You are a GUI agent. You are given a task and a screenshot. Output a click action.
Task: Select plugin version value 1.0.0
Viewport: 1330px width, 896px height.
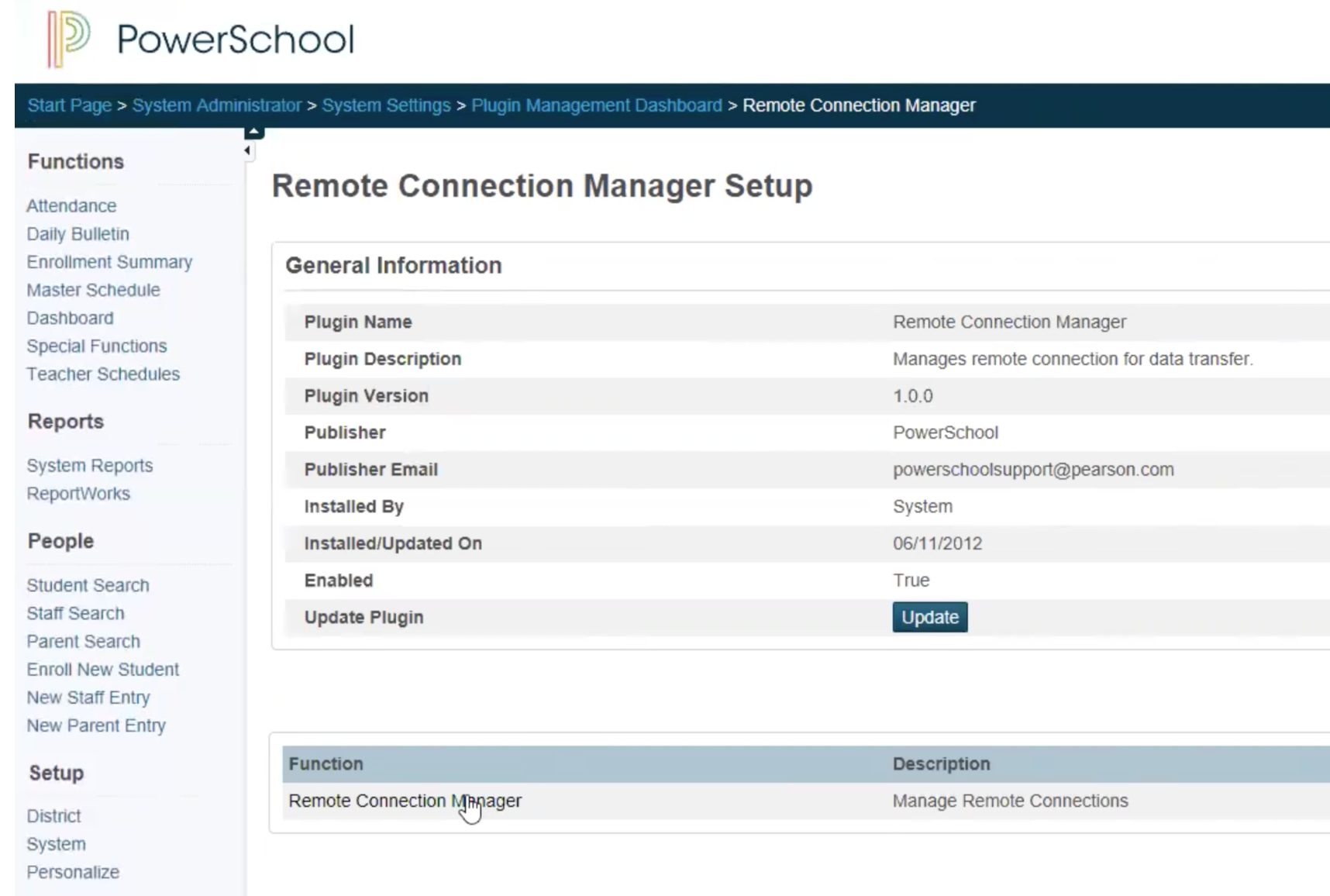coord(913,396)
